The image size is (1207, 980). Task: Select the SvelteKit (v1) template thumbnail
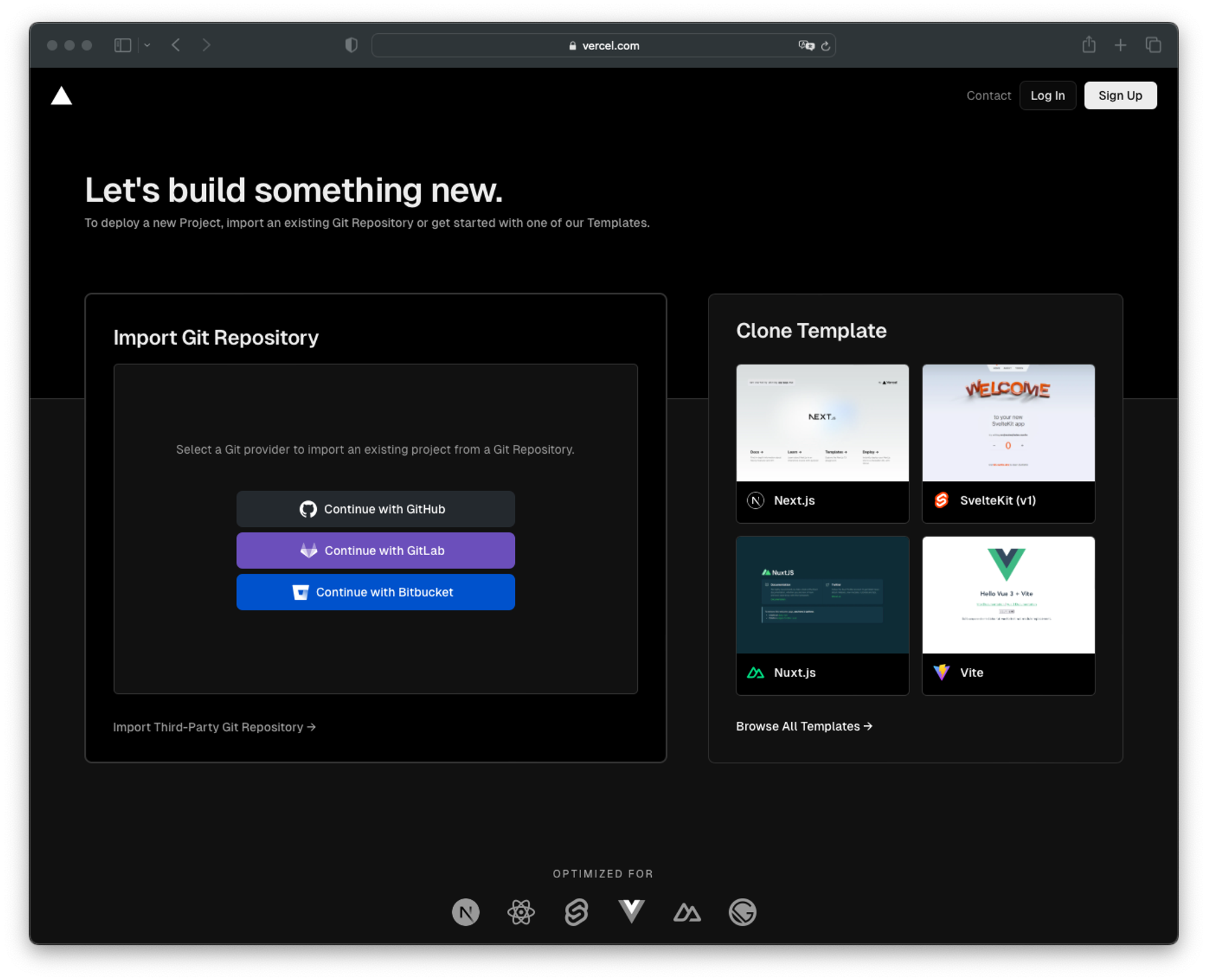[x=1008, y=422]
